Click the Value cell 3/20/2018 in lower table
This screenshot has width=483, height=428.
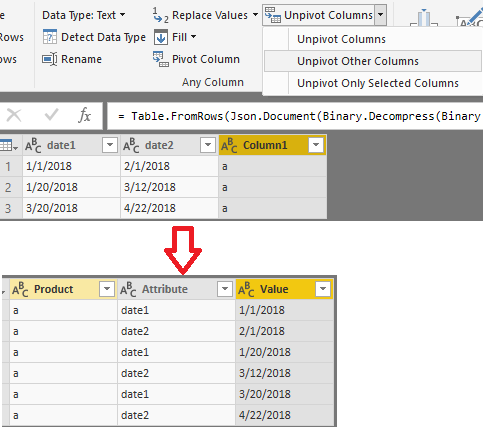(284, 394)
